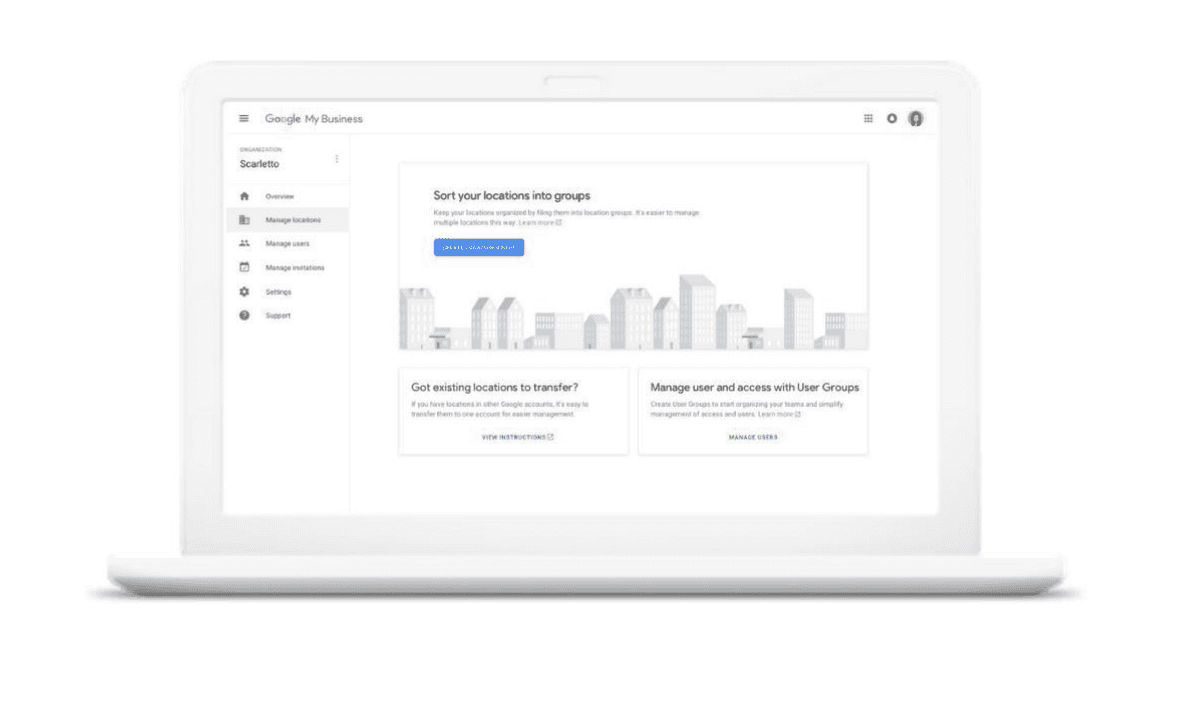Image resolution: width=1198 pixels, height=718 pixels.
Task: Open the account profile avatar
Action: click(915, 119)
